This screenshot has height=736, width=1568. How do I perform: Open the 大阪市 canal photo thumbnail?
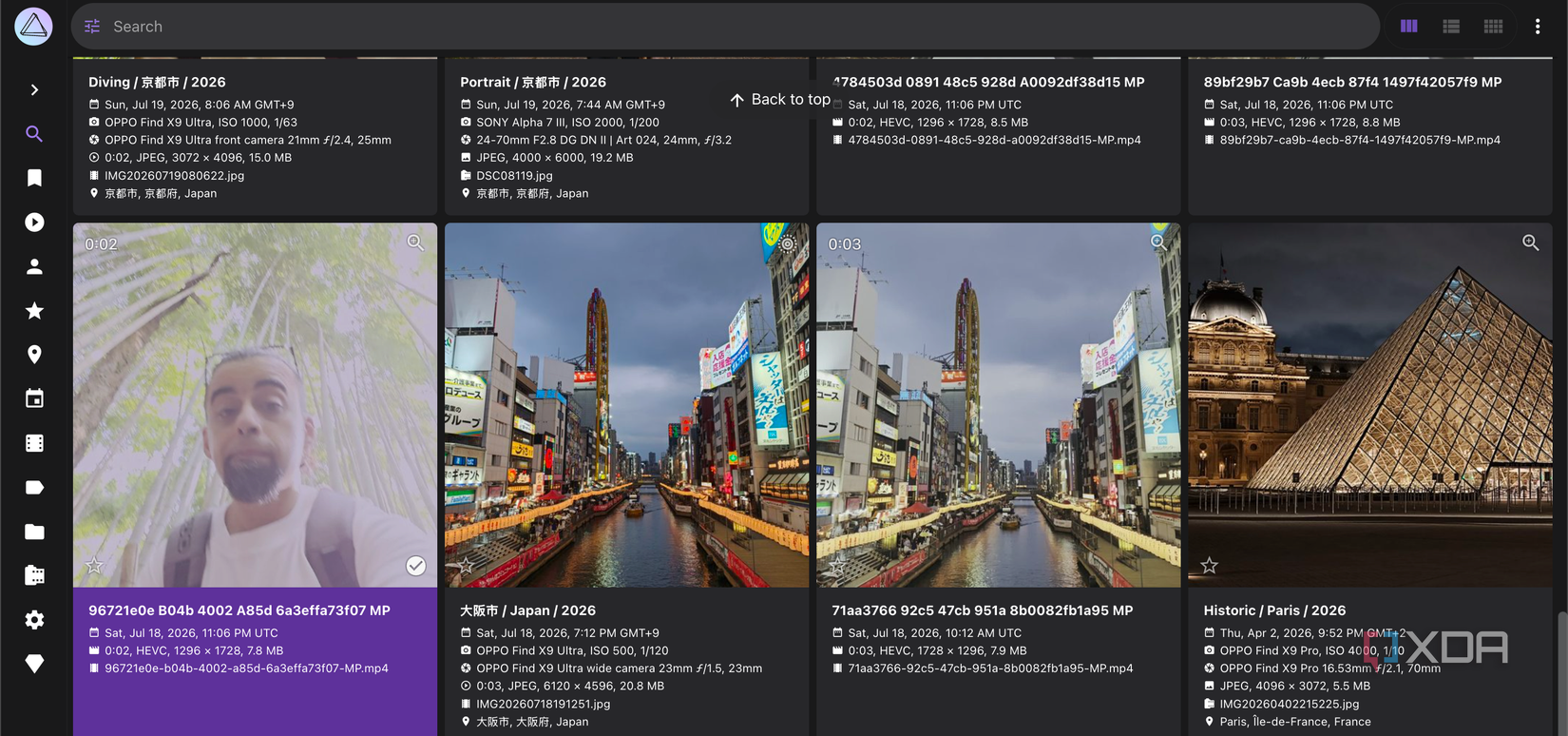627,405
